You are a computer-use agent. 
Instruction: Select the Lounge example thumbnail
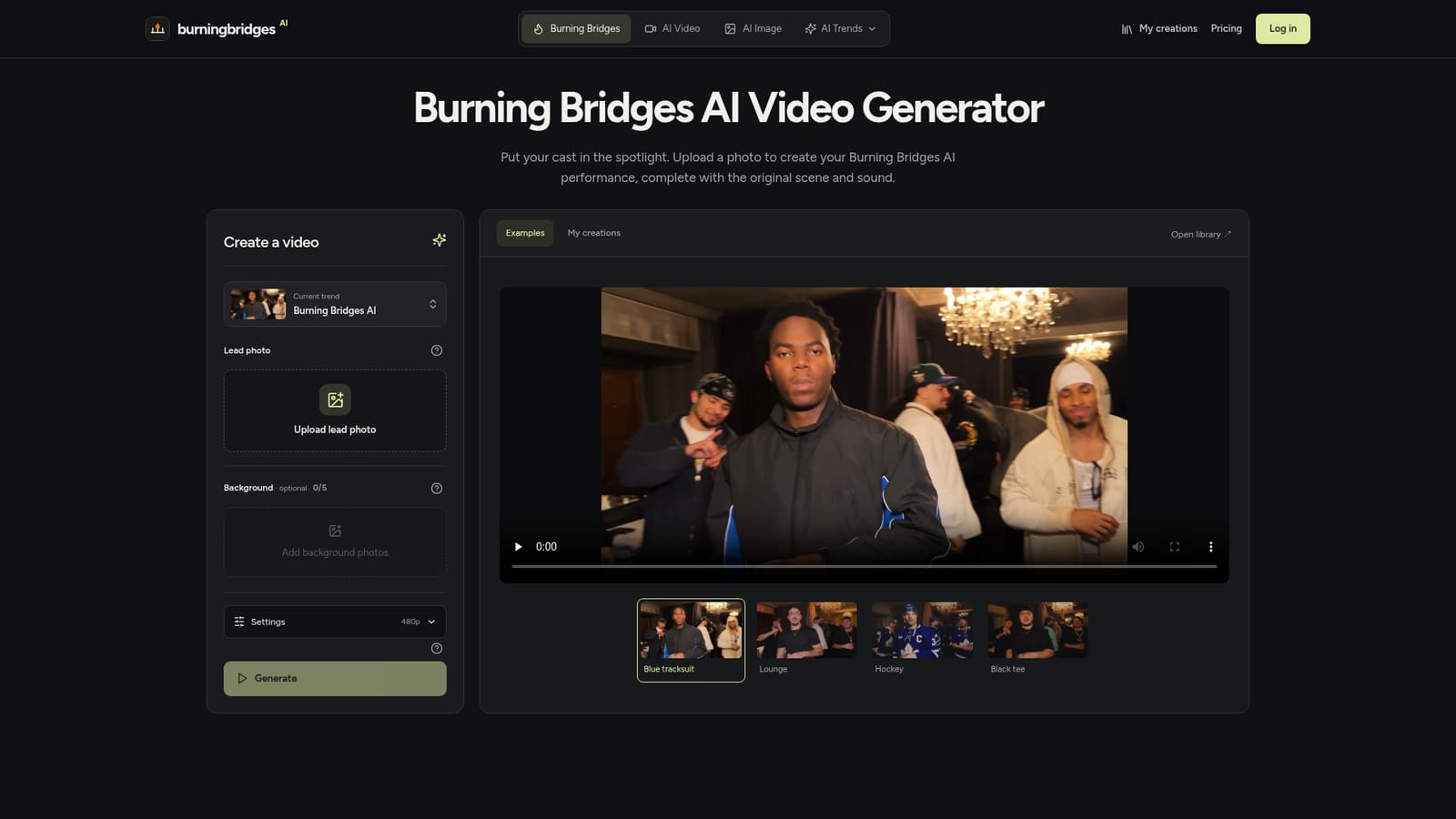pyautogui.click(x=806, y=640)
